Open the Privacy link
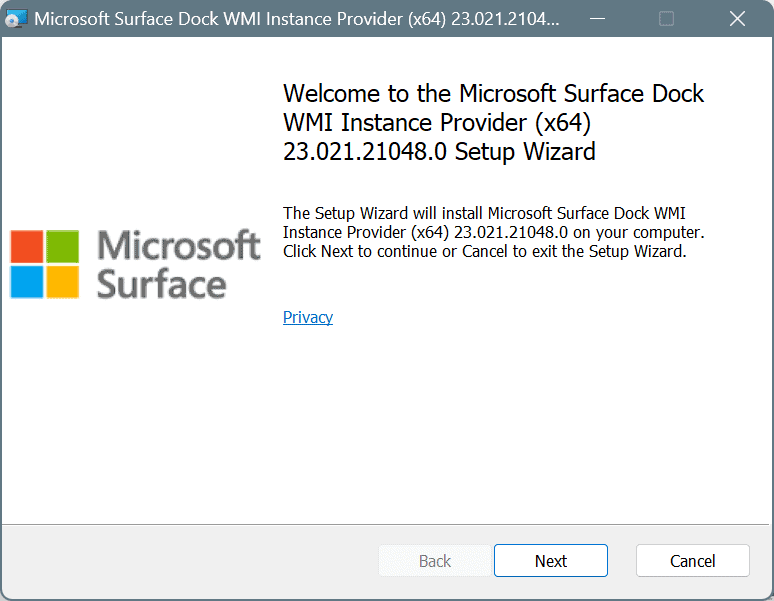 (x=308, y=317)
